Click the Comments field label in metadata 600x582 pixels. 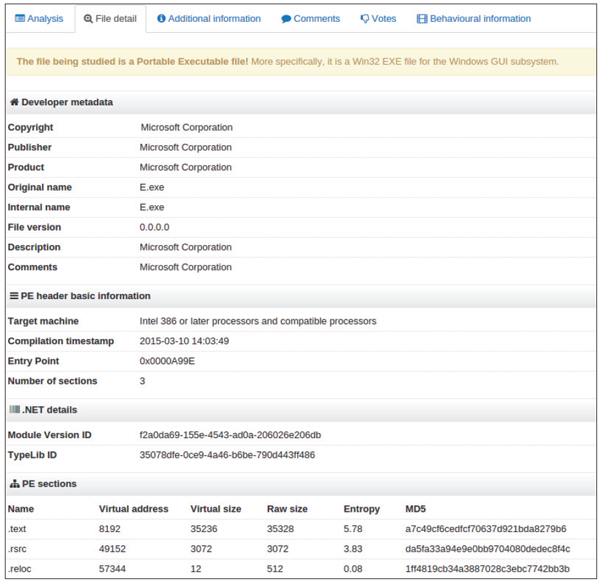[x=33, y=267]
